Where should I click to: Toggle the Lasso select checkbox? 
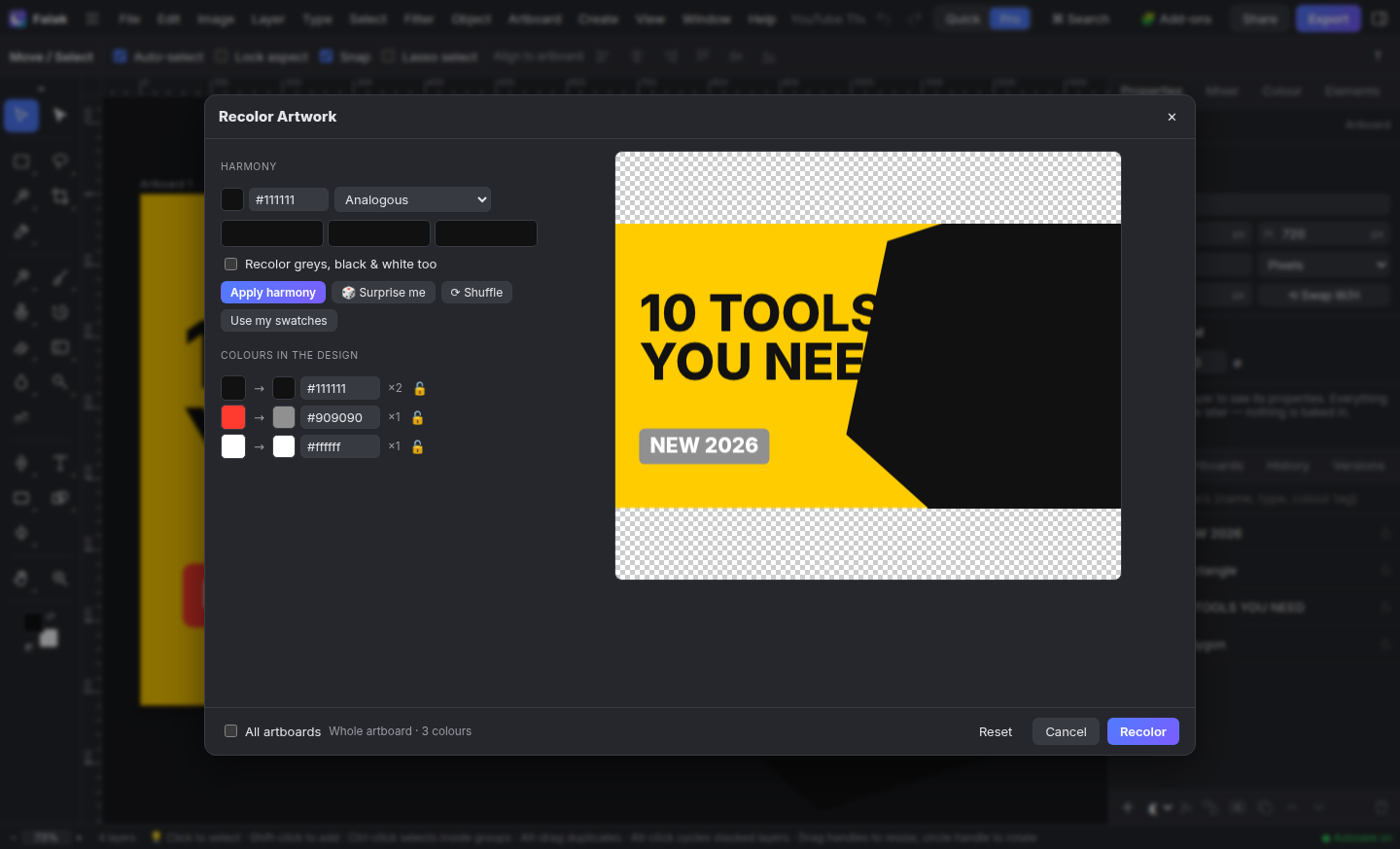[x=388, y=56]
